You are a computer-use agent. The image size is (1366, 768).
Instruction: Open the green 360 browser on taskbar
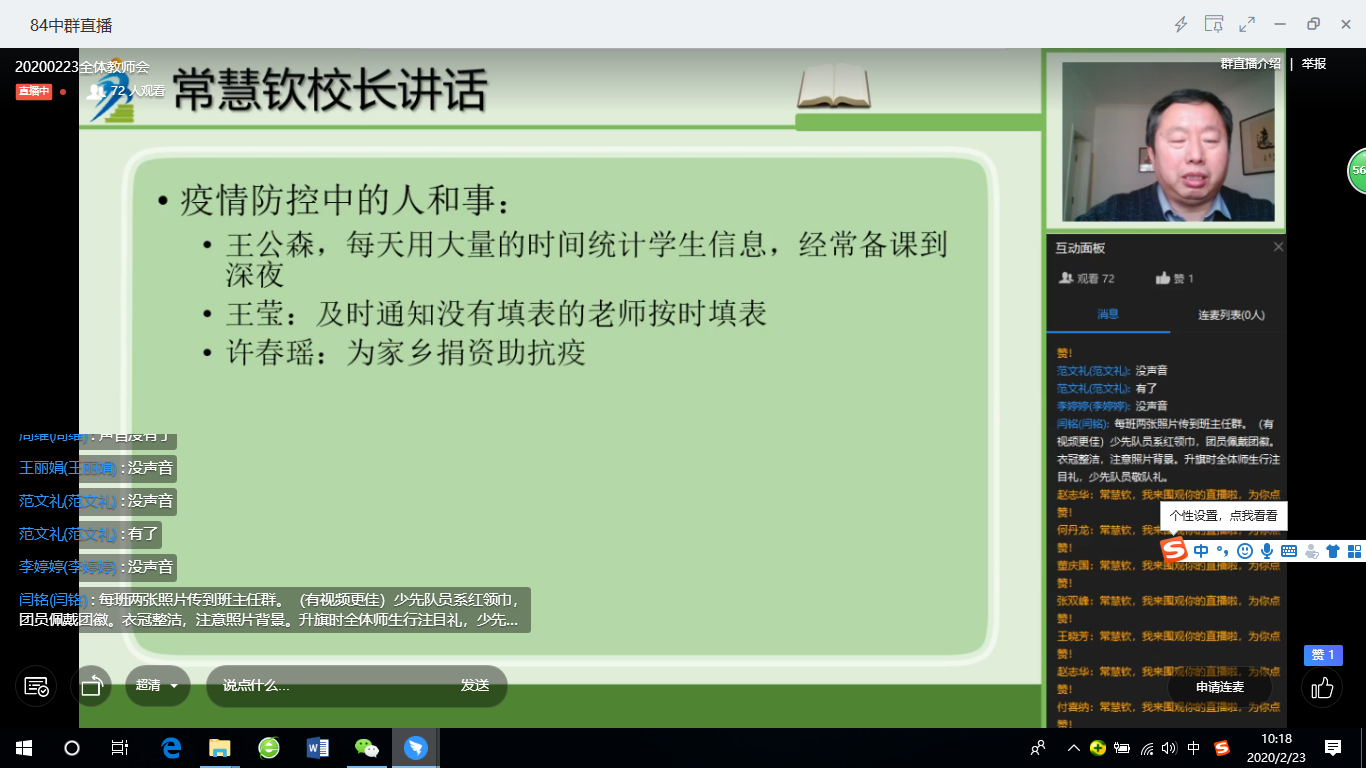269,747
